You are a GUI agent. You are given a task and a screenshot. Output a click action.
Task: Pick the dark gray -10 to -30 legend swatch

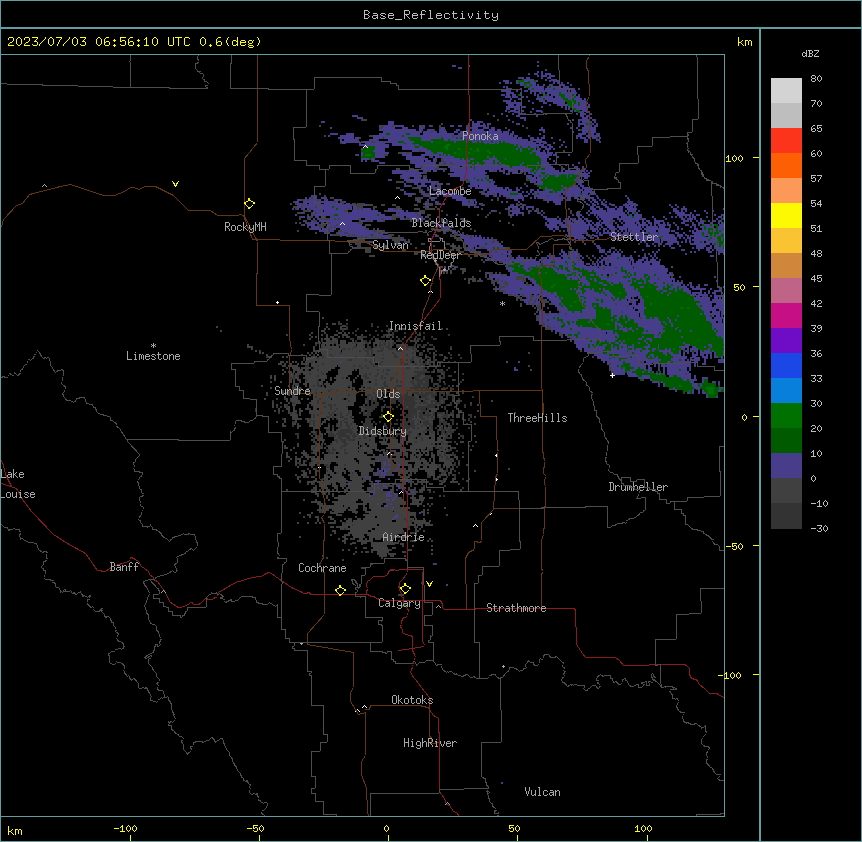point(786,516)
